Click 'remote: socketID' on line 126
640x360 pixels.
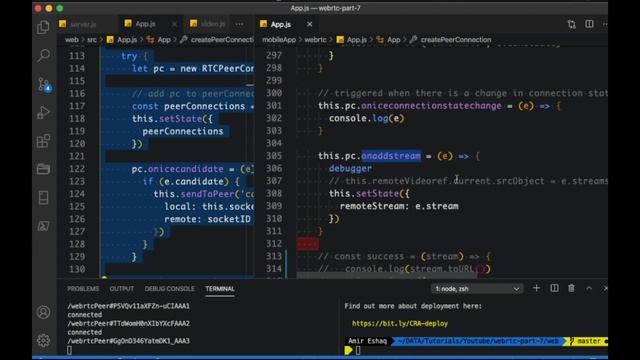coord(207,219)
